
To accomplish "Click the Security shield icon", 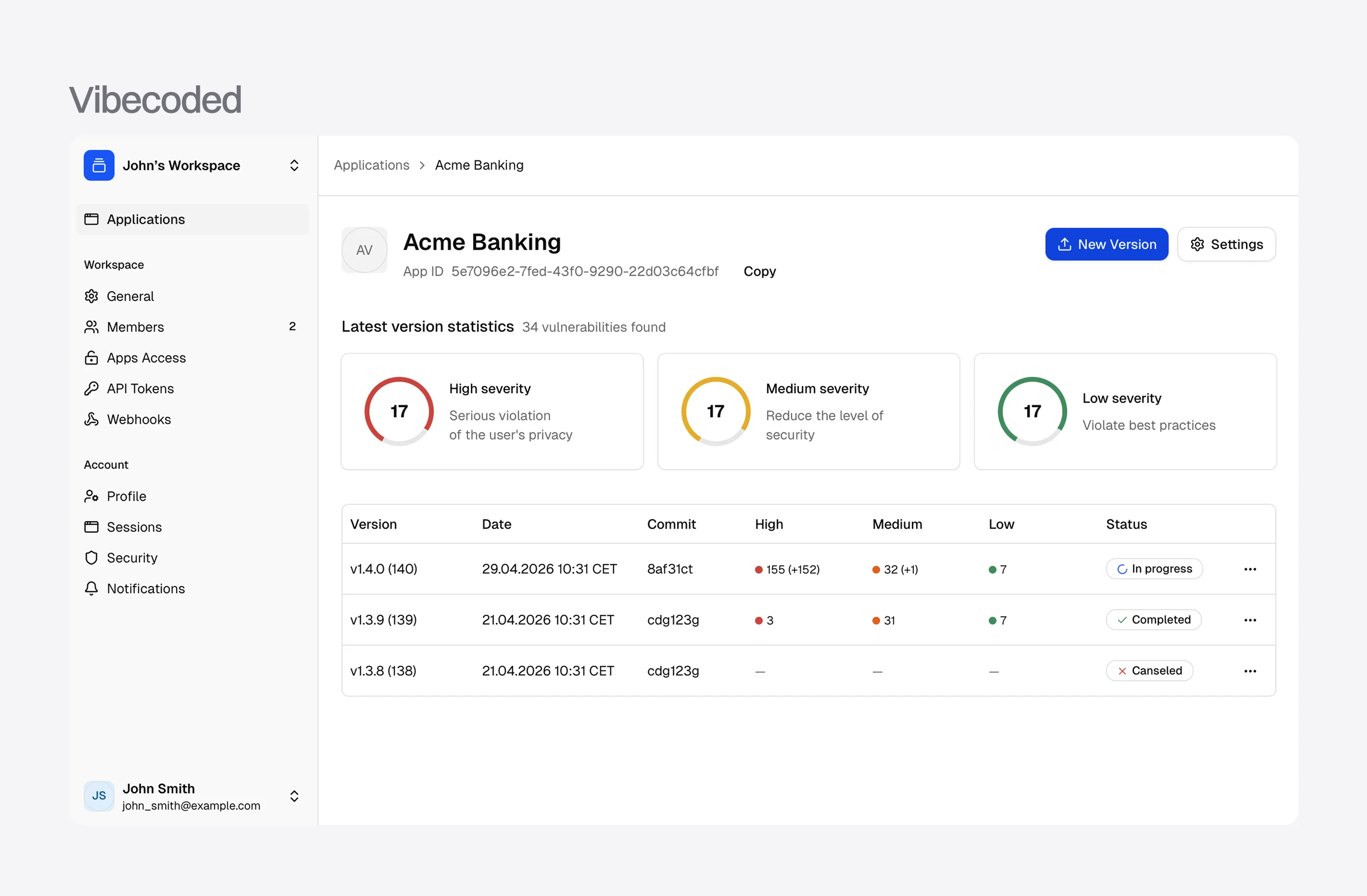I will point(91,558).
